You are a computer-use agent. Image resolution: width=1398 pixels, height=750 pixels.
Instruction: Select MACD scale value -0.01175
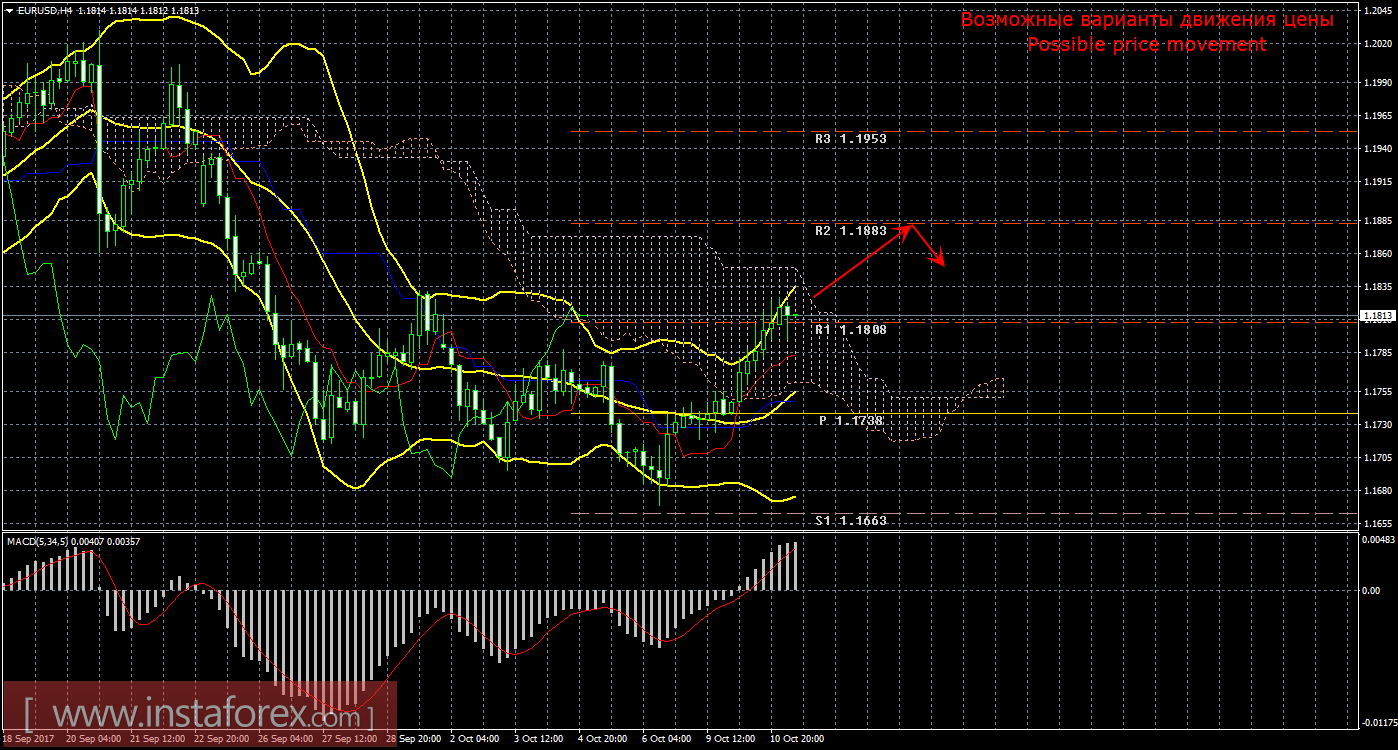[1378, 723]
